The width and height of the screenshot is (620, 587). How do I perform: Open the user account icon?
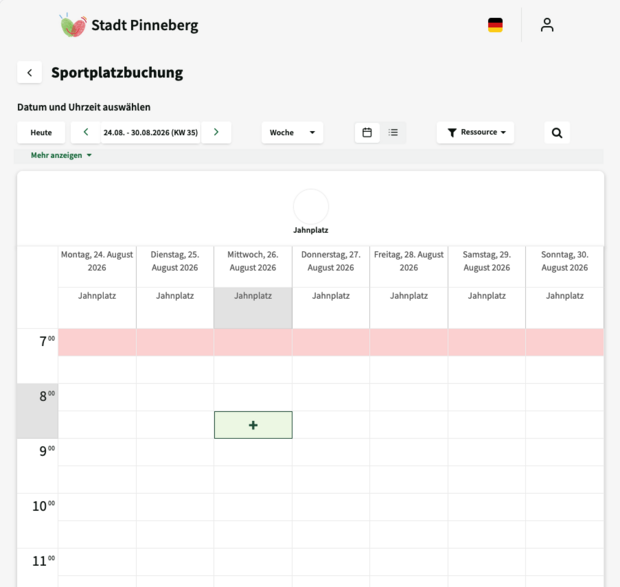(x=547, y=25)
